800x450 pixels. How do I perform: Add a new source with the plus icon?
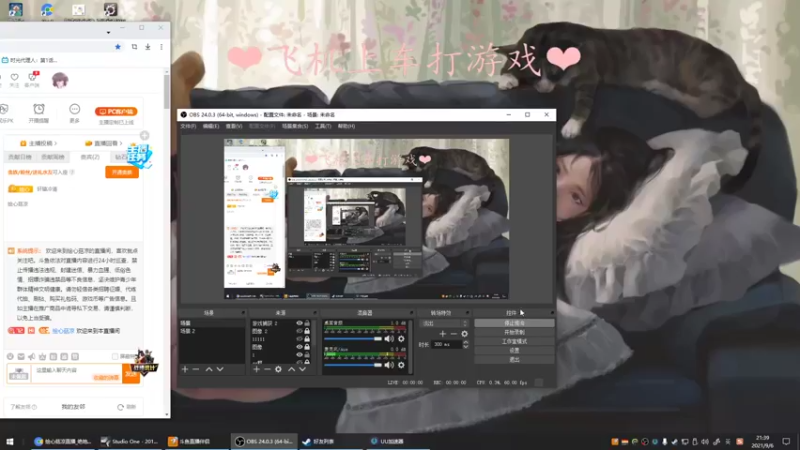pyautogui.click(x=256, y=369)
